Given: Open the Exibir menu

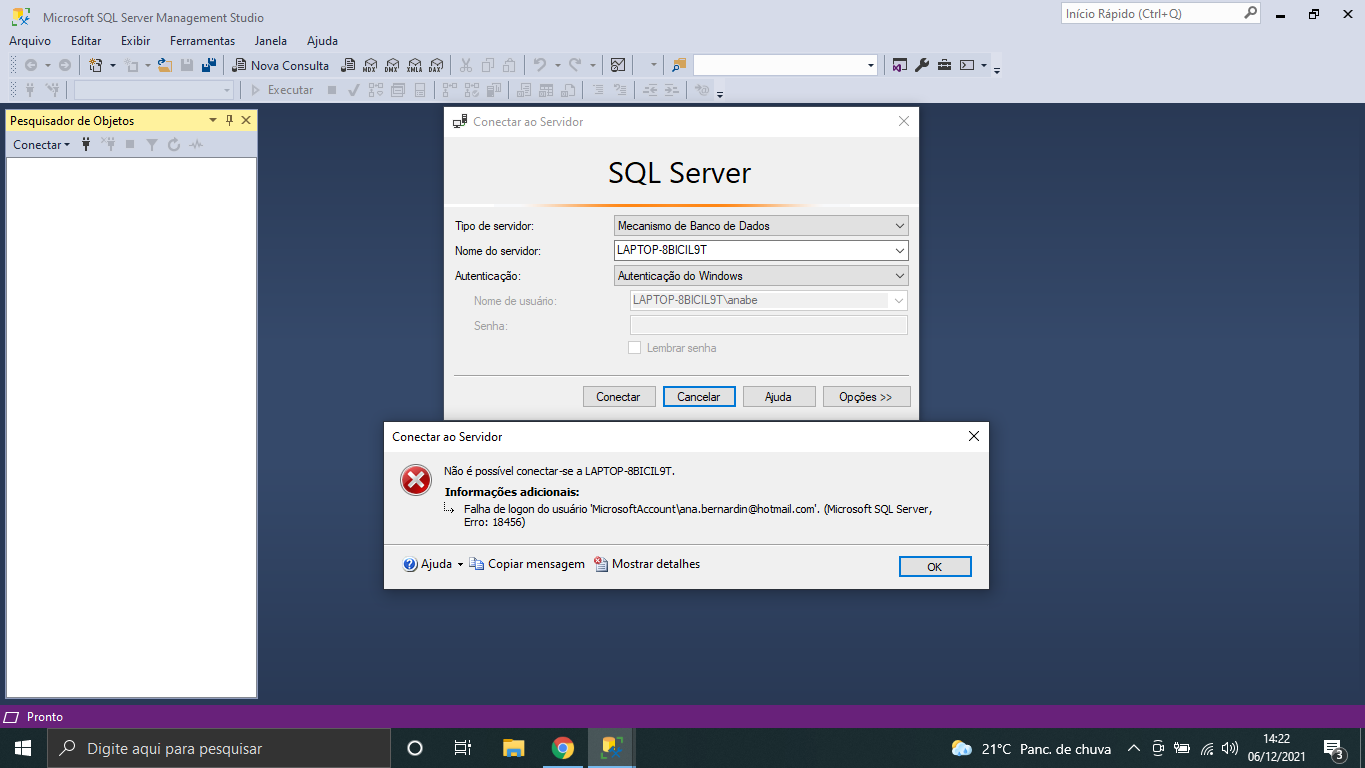Looking at the screenshot, I should (x=136, y=41).
